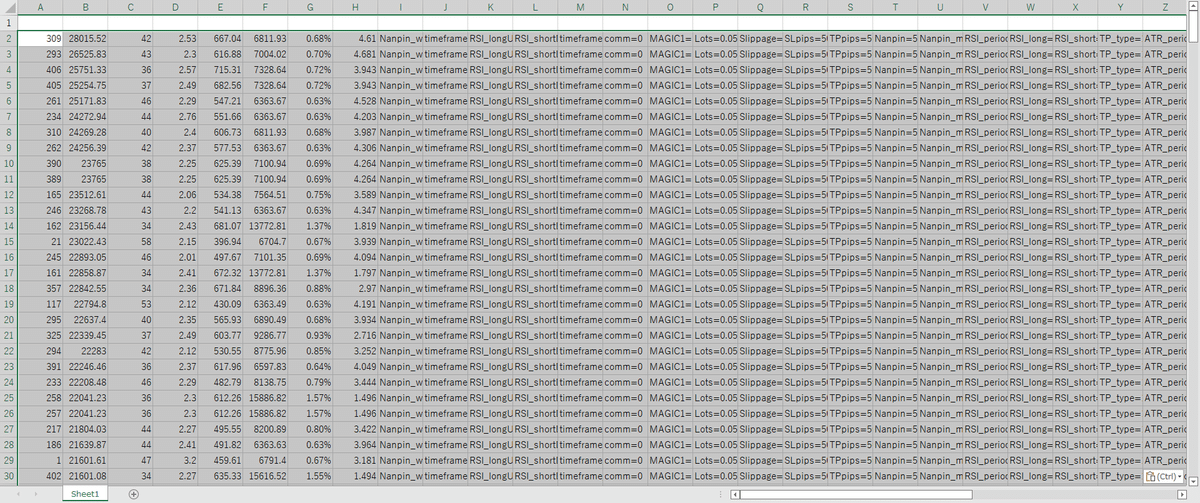Select column R header

[x=805, y=7]
